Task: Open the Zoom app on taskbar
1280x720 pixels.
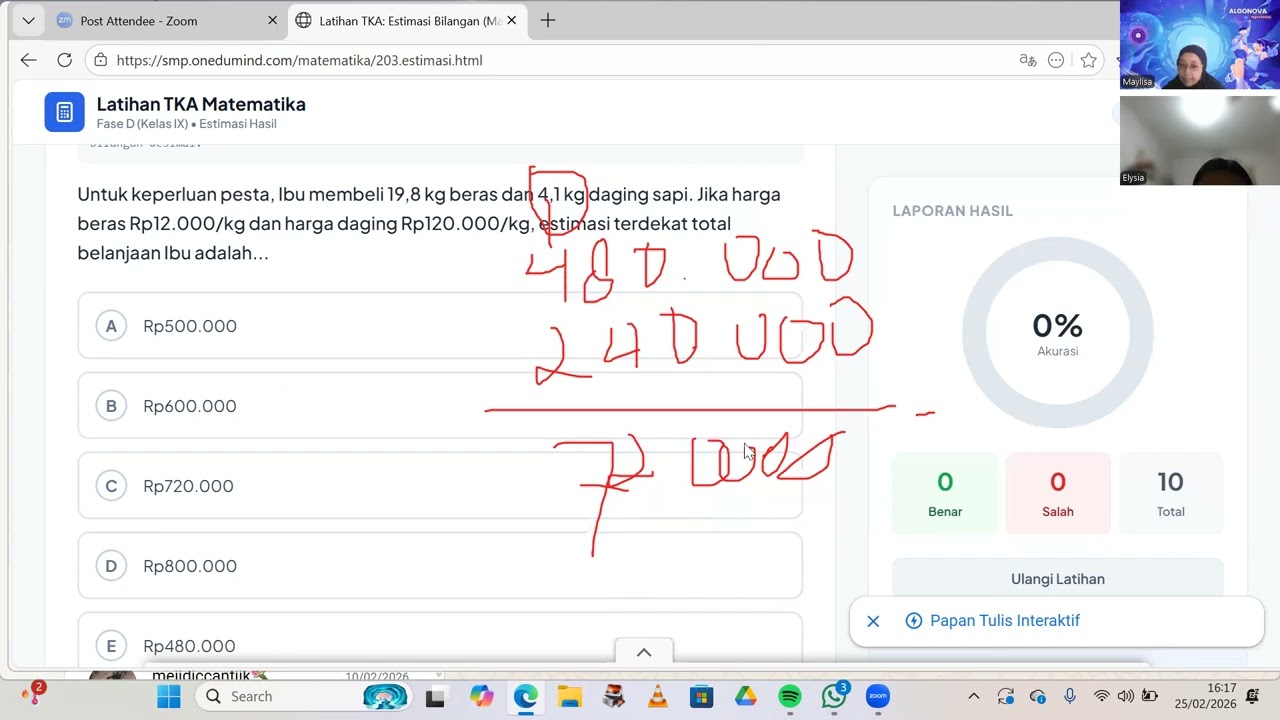Action: tap(878, 696)
